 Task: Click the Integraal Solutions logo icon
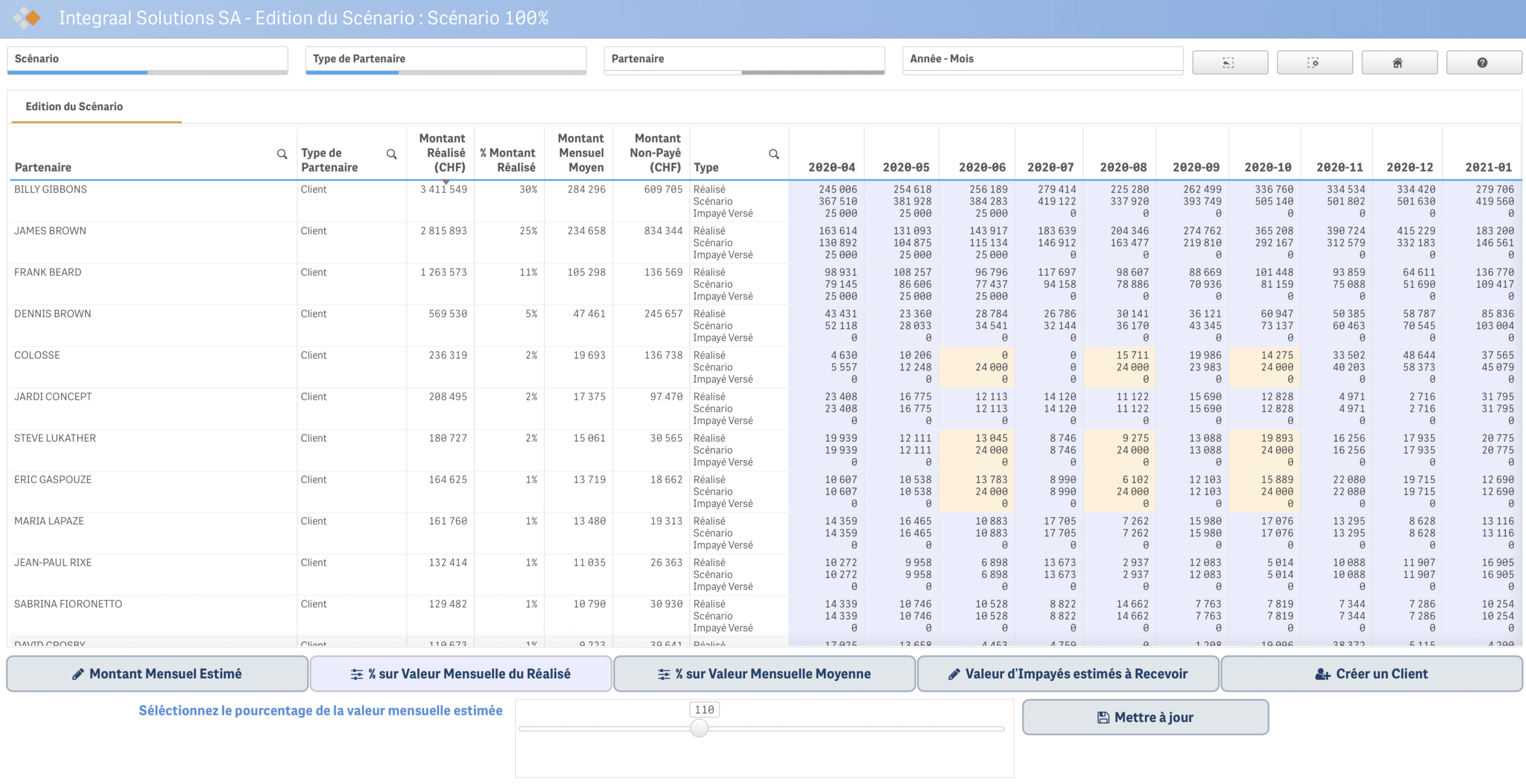click(x=27, y=18)
